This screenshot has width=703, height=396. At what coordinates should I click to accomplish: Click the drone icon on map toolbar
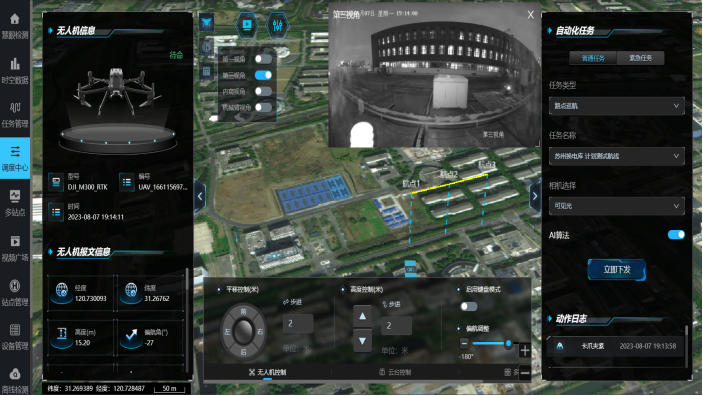coord(207,23)
